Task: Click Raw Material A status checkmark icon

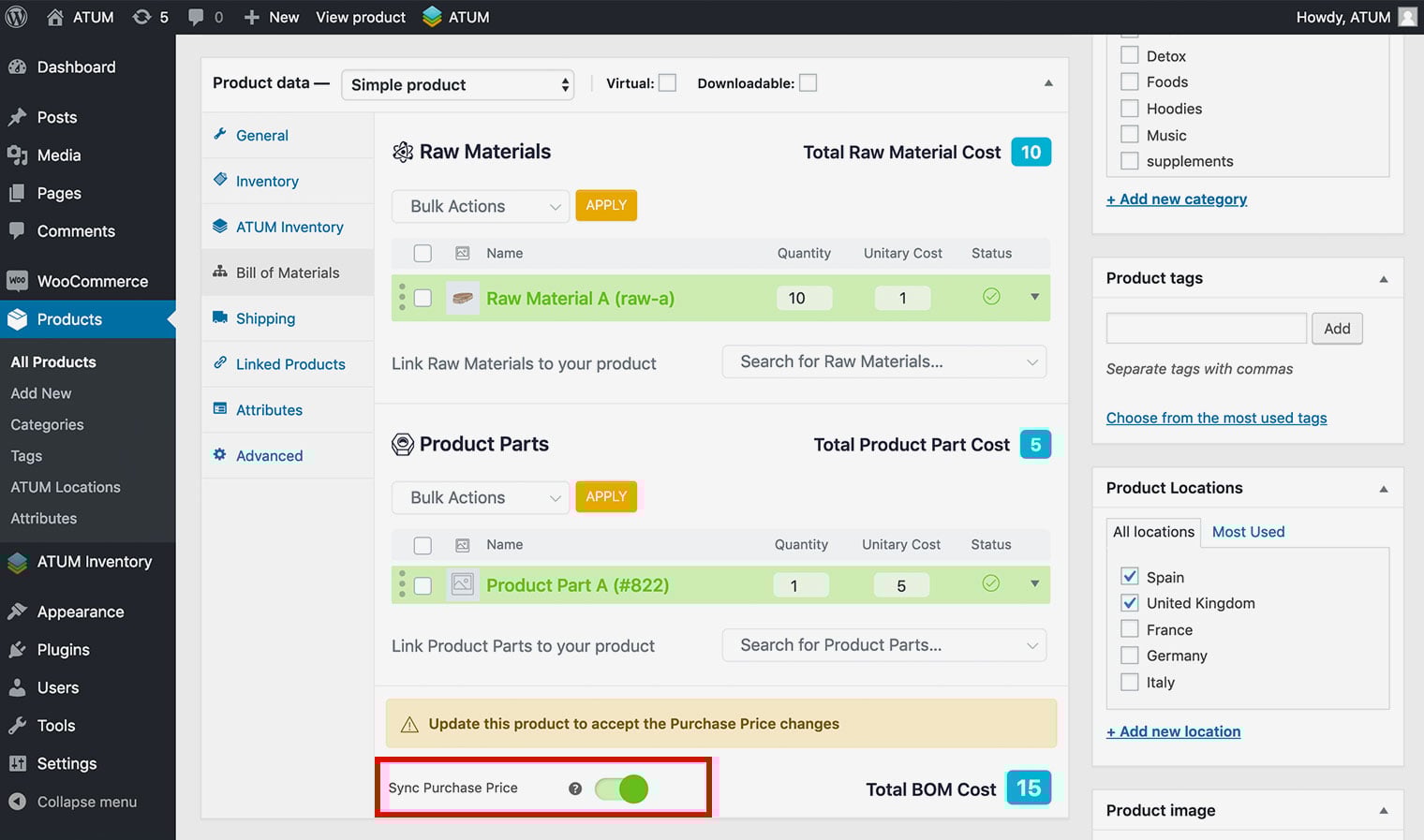Action: (x=991, y=297)
